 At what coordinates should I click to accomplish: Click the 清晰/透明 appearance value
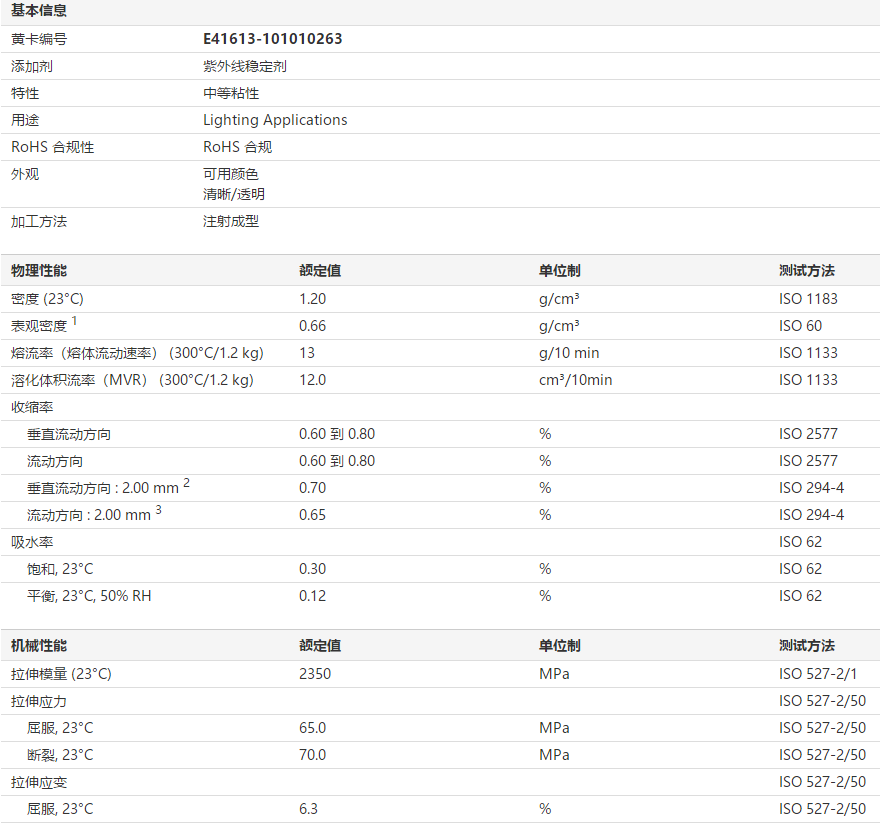[x=234, y=194]
